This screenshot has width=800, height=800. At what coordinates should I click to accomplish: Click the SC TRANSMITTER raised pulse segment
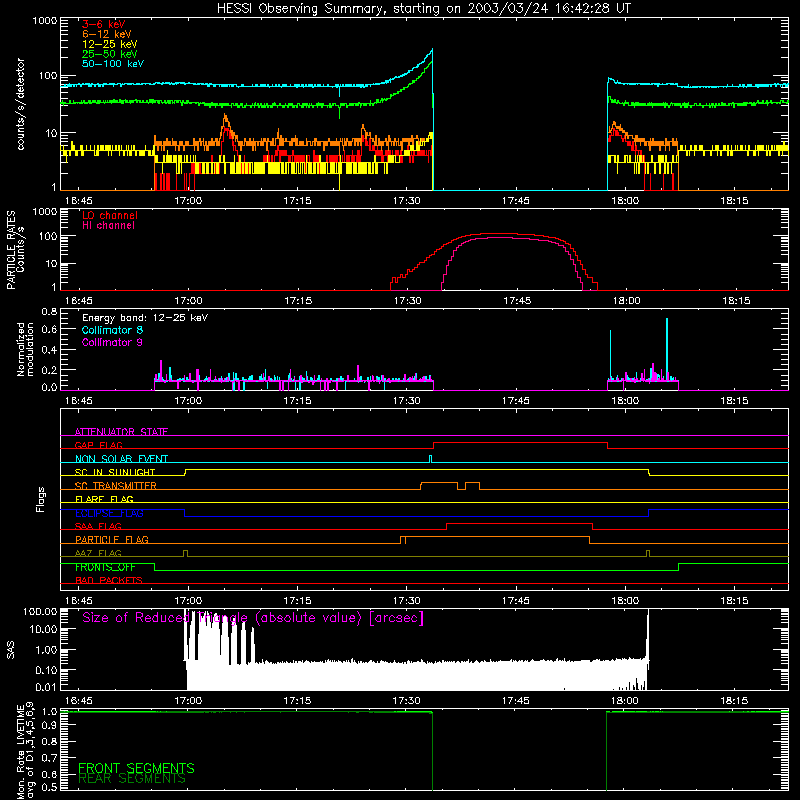tap(439, 483)
